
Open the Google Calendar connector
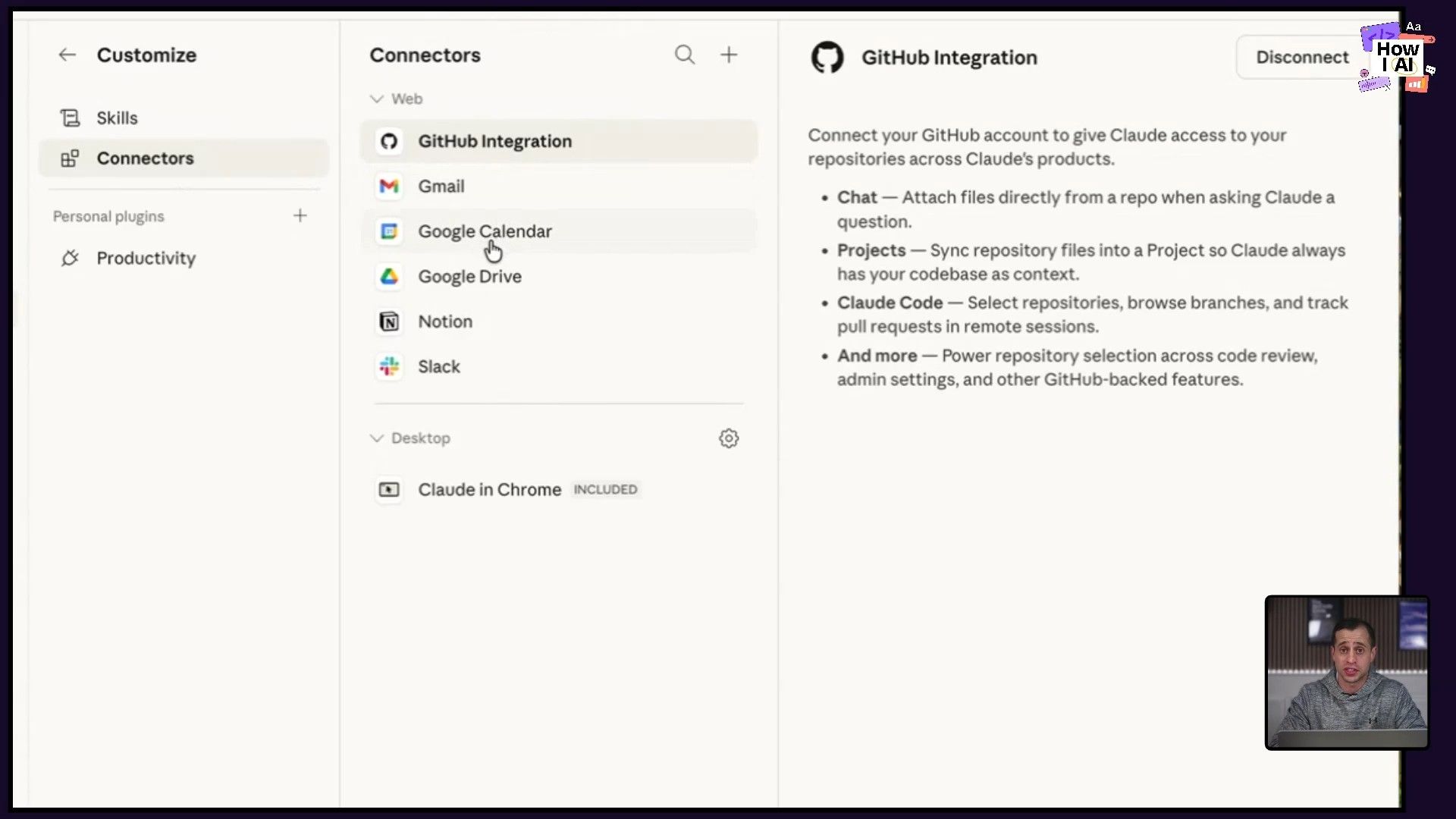(559, 231)
